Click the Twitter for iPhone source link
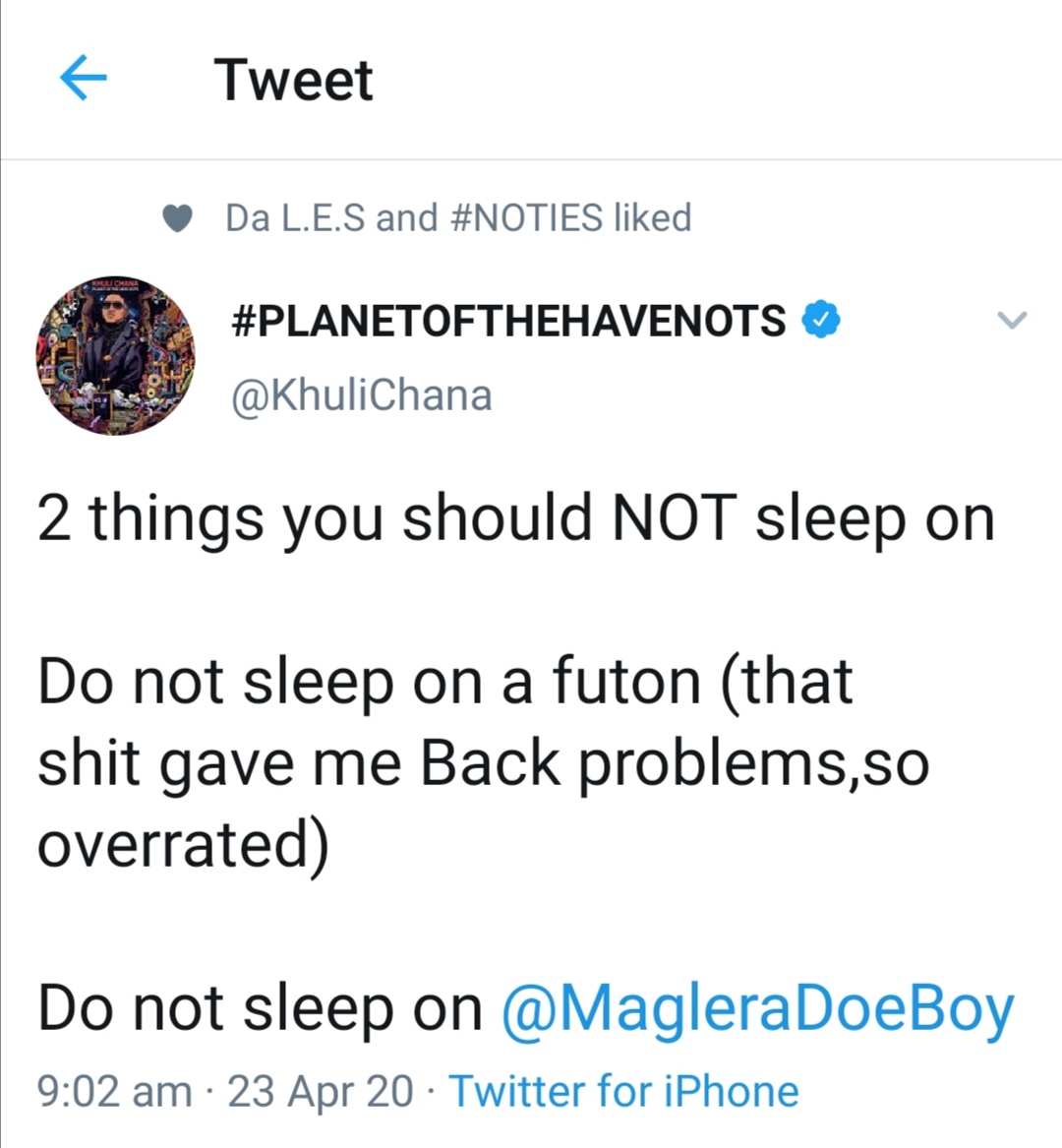The width and height of the screenshot is (1062, 1148). point(623,1091)
